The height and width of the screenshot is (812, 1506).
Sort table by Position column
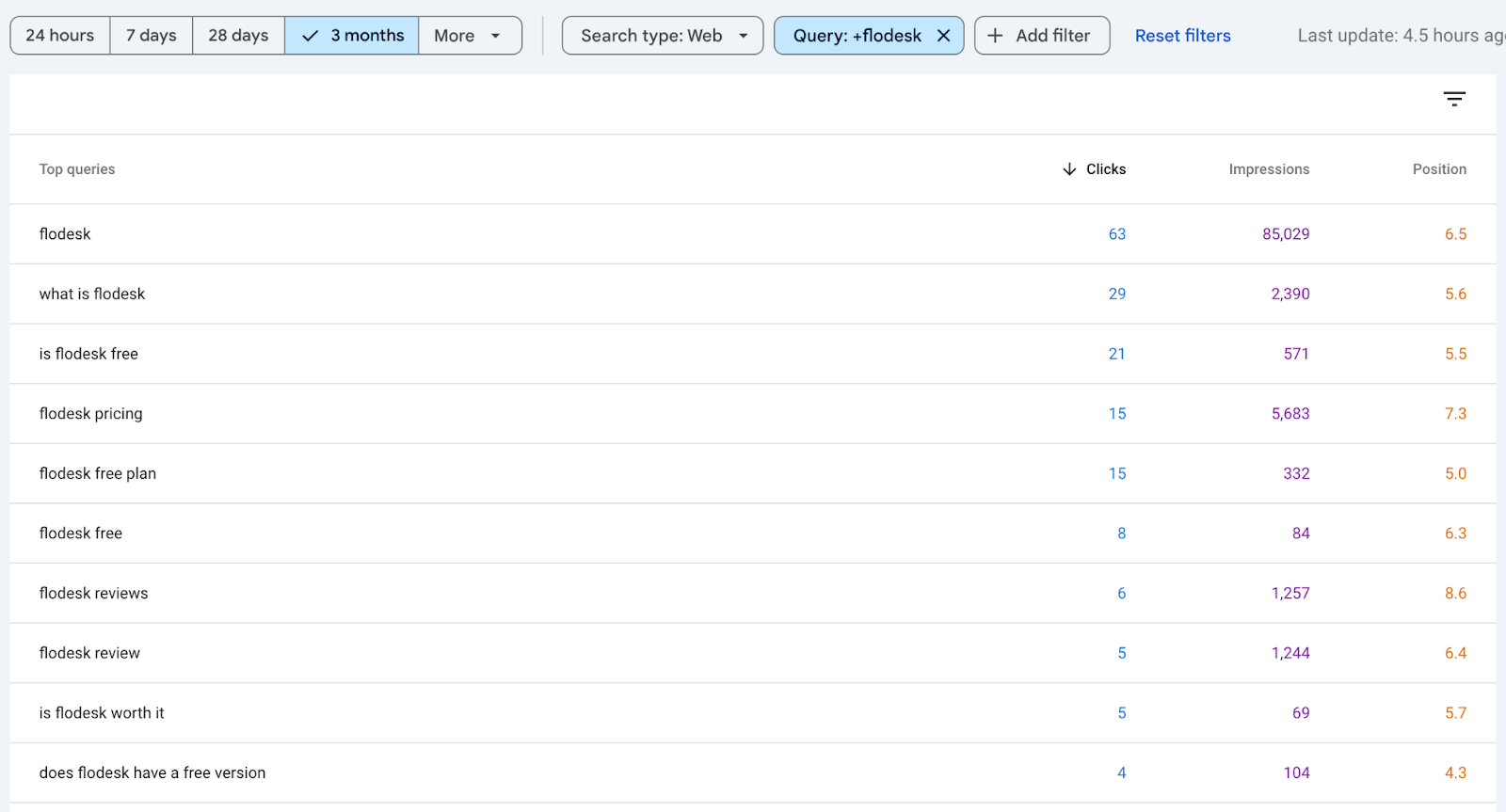tap(1439, 169)
